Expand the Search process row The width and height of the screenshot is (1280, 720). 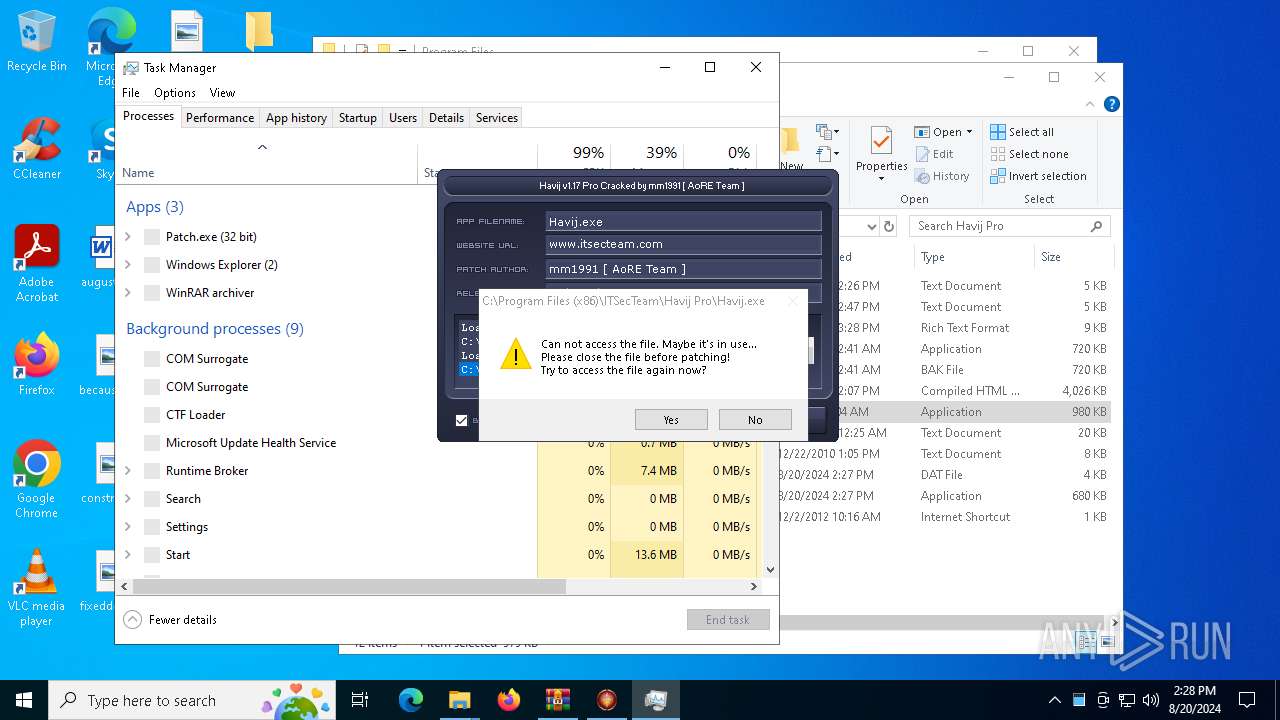point(128,499)
